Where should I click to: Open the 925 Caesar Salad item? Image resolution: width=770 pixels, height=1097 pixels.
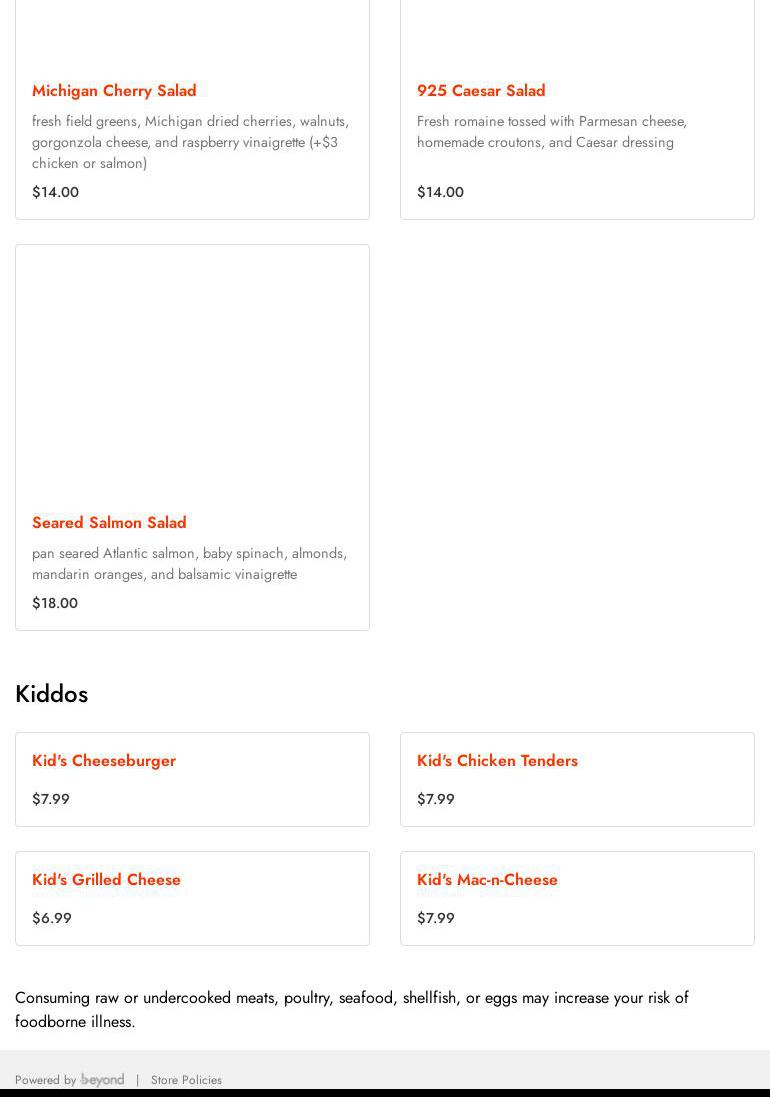[481, 90]
